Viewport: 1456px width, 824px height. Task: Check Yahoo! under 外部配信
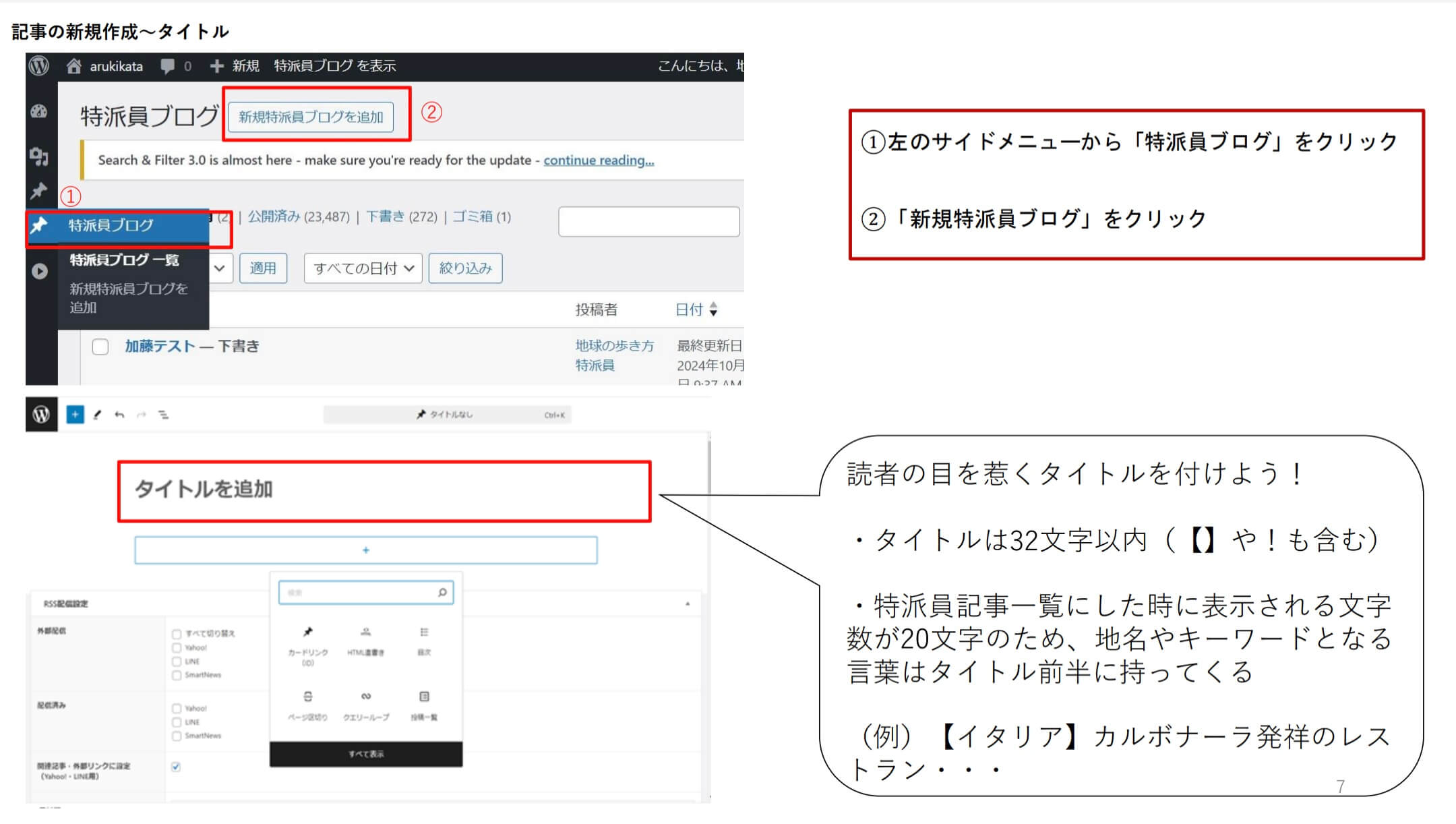click(x=177, y=647)
